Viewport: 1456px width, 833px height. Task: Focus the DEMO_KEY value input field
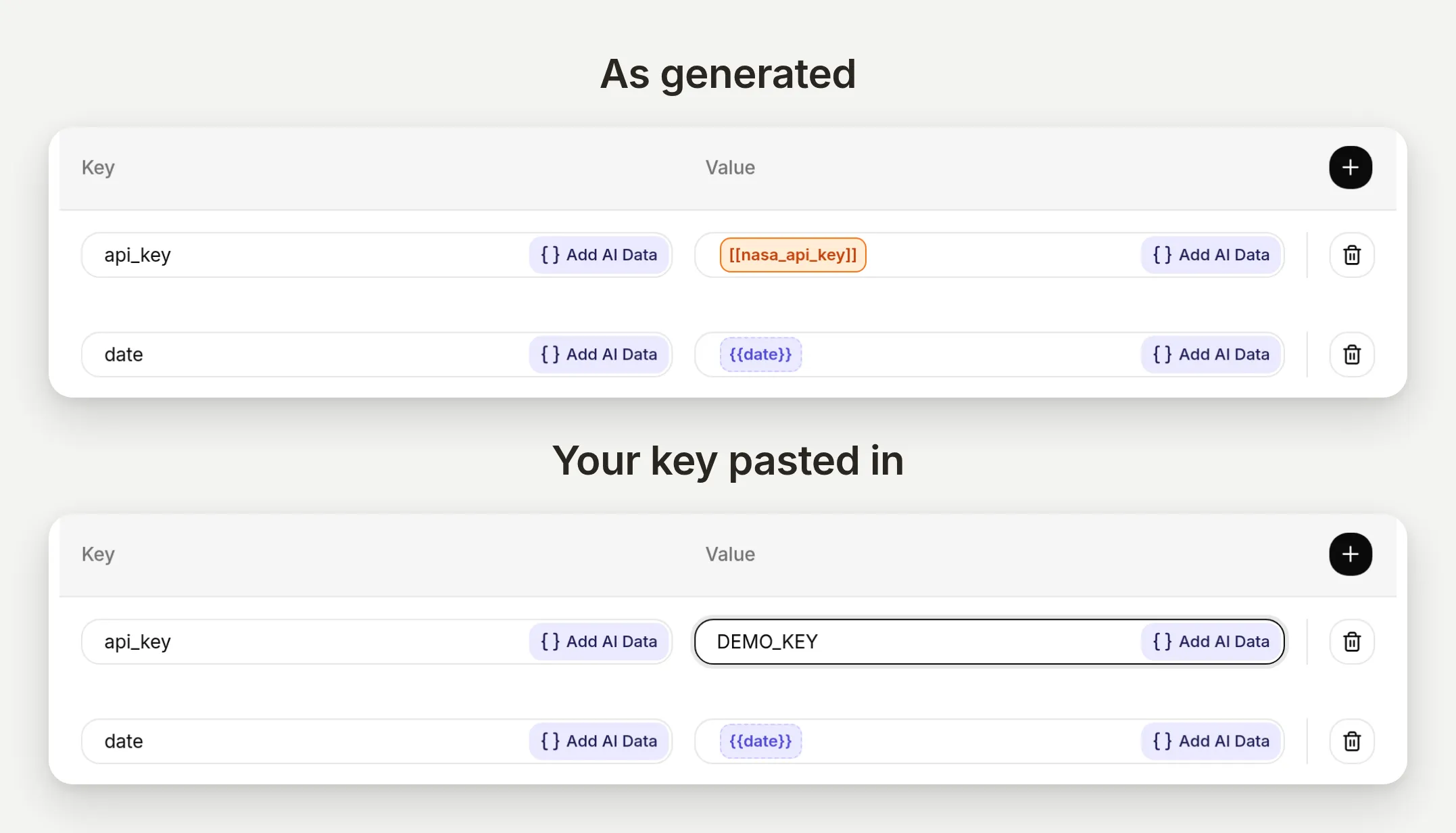(990, 642)
